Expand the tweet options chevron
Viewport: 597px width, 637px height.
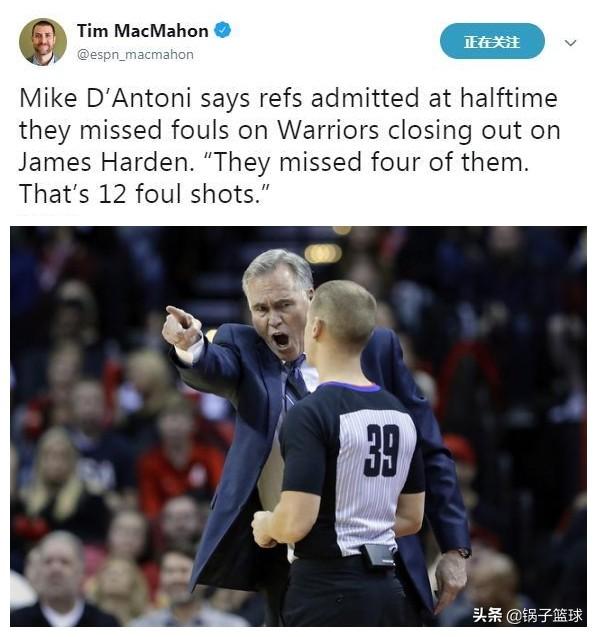click(571, 43)
